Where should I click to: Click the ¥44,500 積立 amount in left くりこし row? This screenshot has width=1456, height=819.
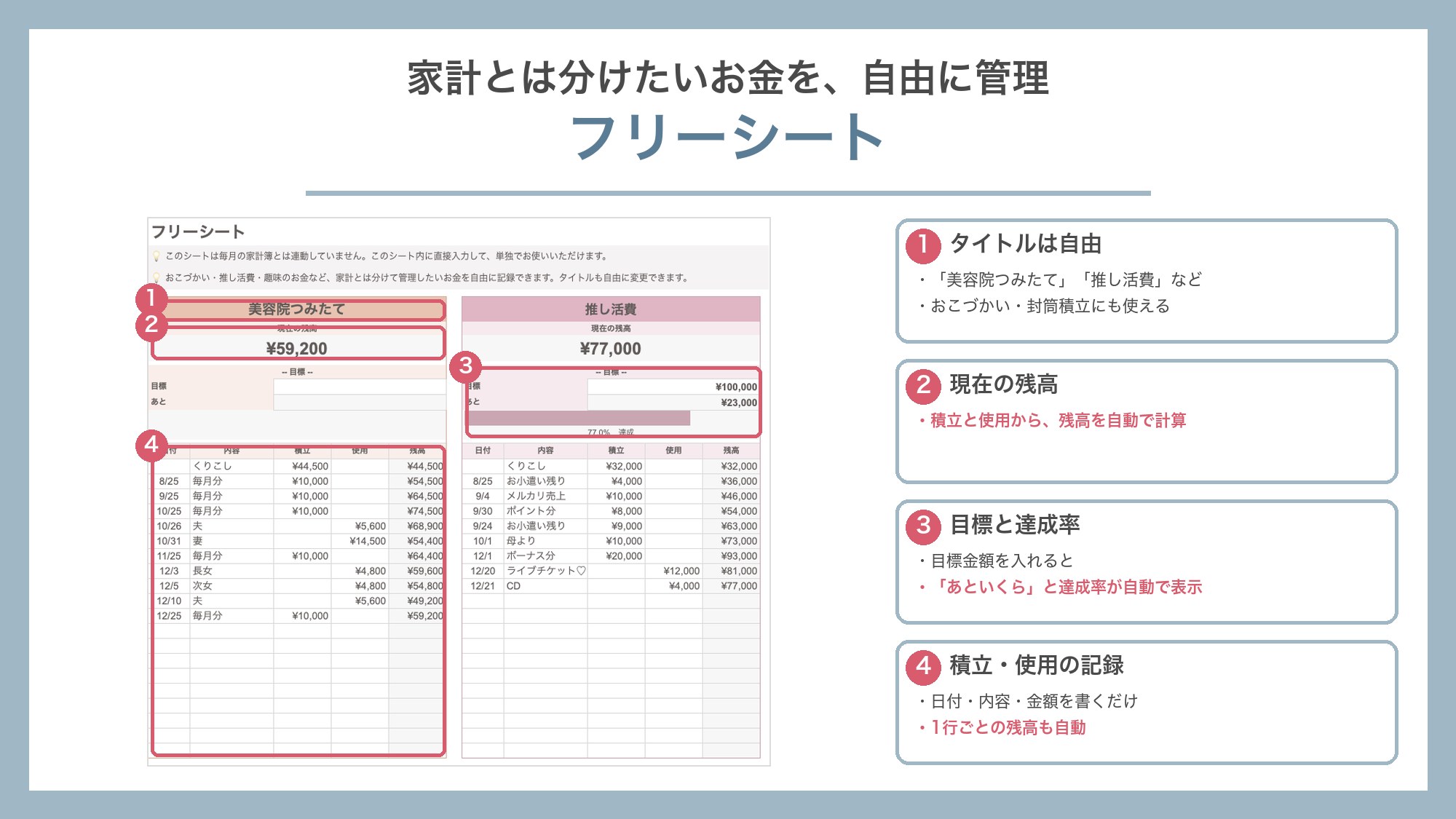pyautogui.click(x=302, y=466)
